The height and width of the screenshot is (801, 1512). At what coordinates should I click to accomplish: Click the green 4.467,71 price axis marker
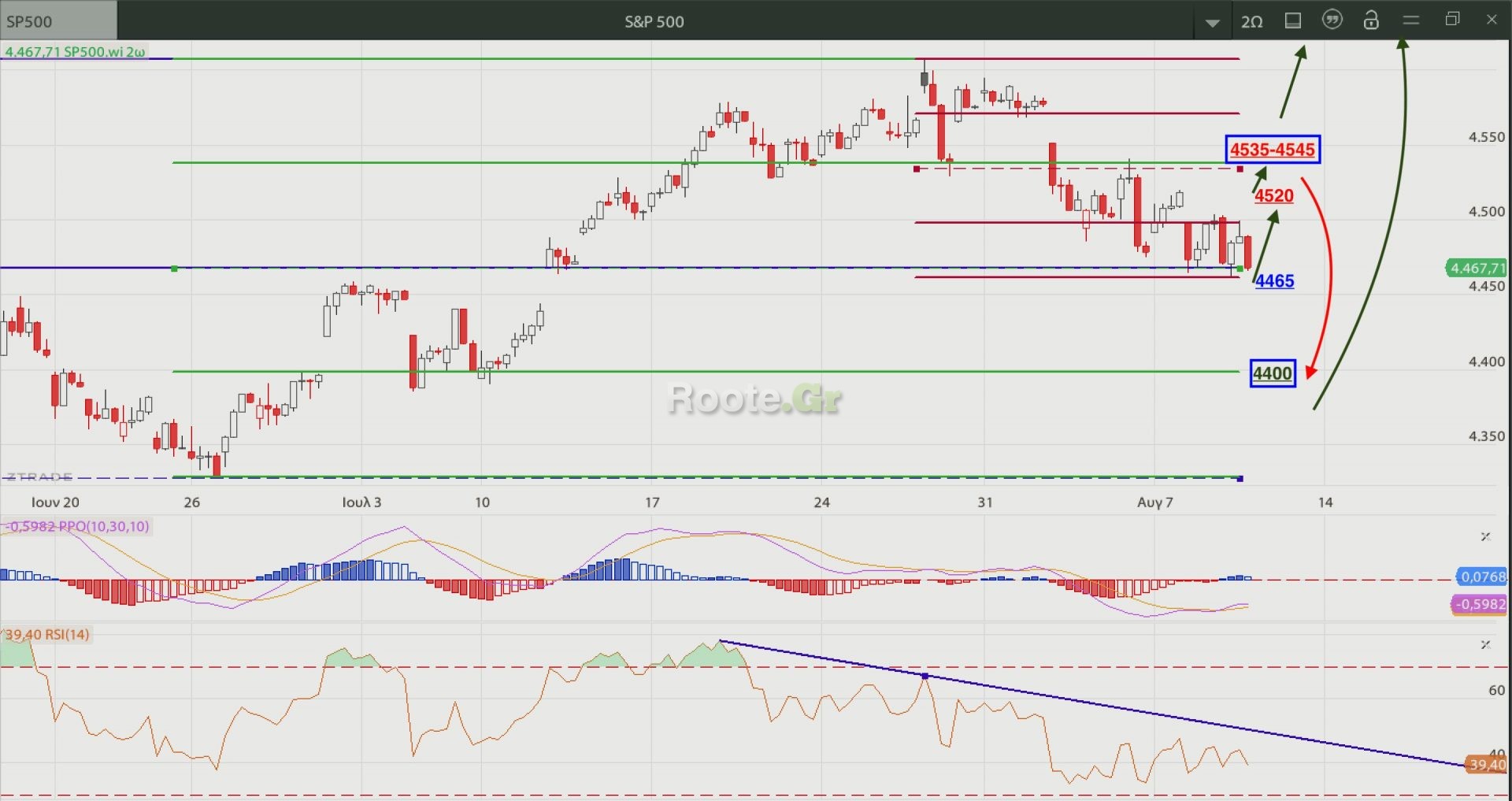coord(1477,268)
